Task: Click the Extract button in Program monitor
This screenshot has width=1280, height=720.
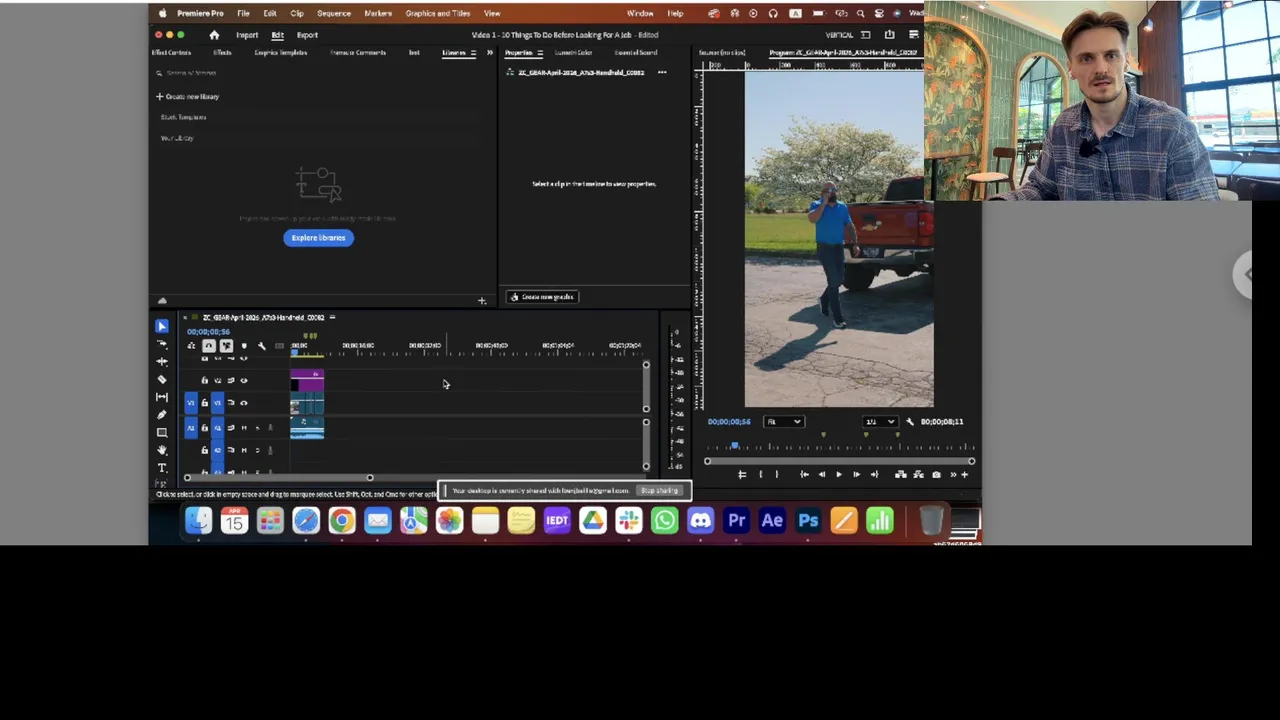Action: [918, 475]
